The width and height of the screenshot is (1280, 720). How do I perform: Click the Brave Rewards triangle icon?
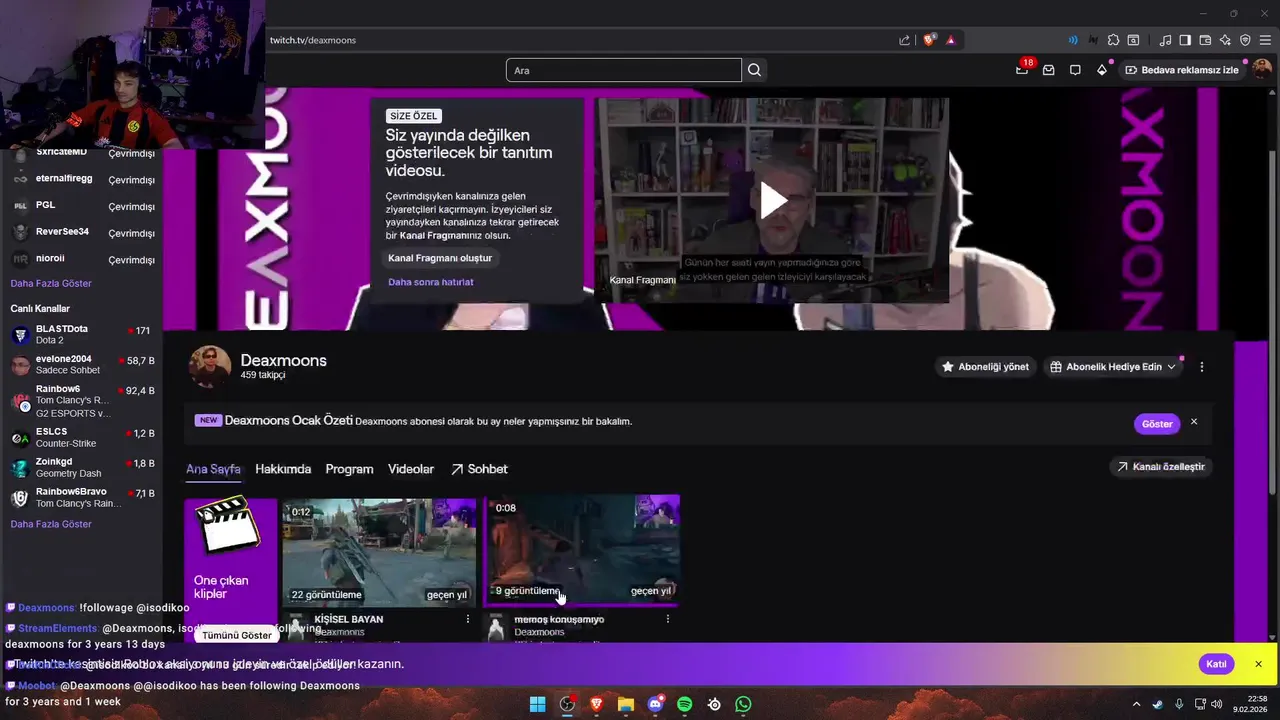(950, 40)
